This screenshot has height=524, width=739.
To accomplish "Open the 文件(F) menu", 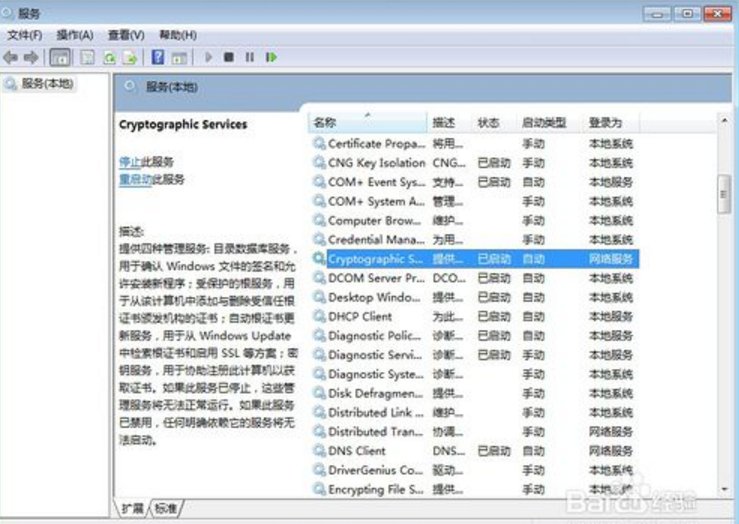I will [x=25, y=35].
